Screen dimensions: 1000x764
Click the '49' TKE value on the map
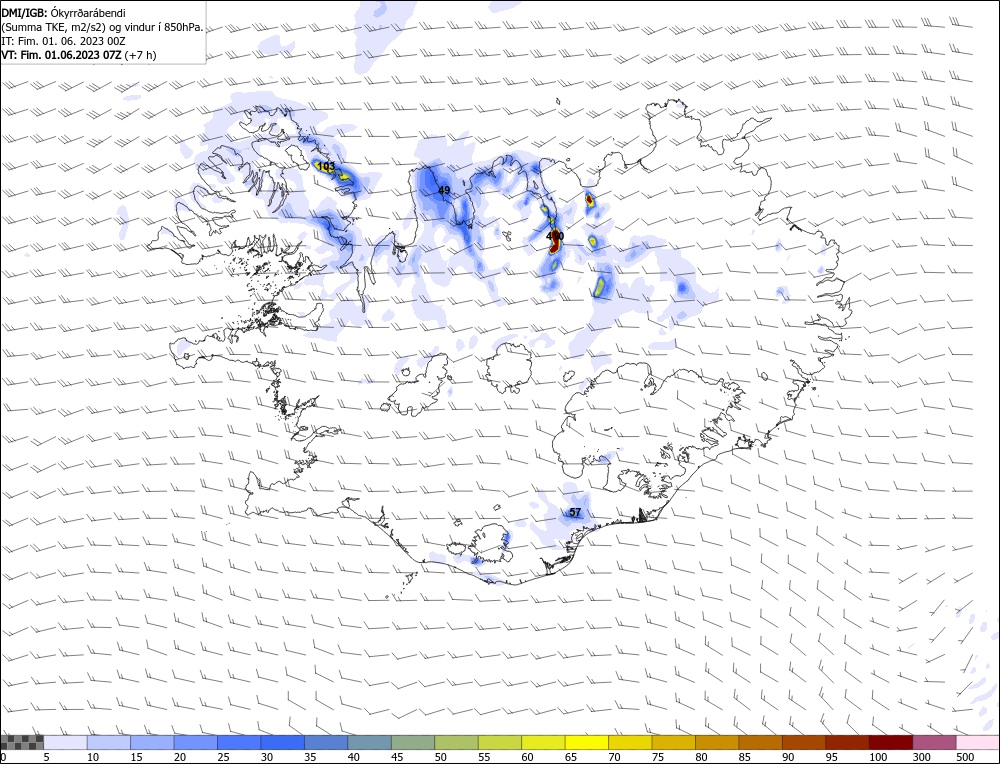click(445, 190)
